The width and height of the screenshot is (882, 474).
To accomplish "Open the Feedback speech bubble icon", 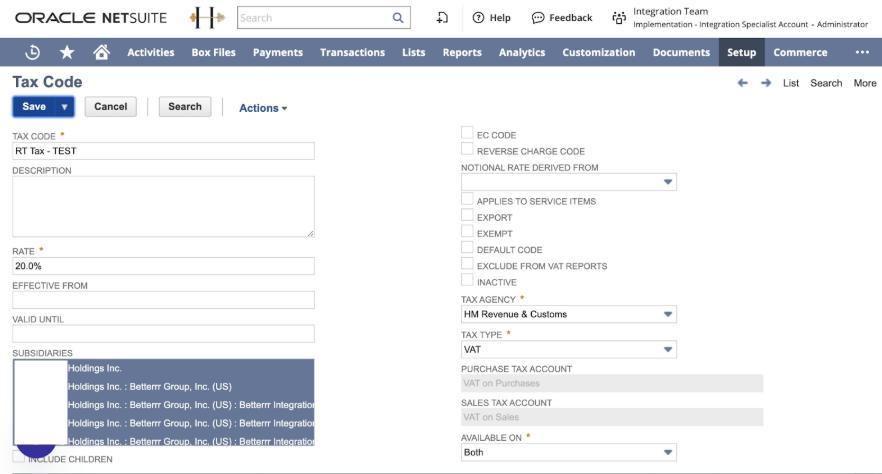I will [x=538, y=18].
